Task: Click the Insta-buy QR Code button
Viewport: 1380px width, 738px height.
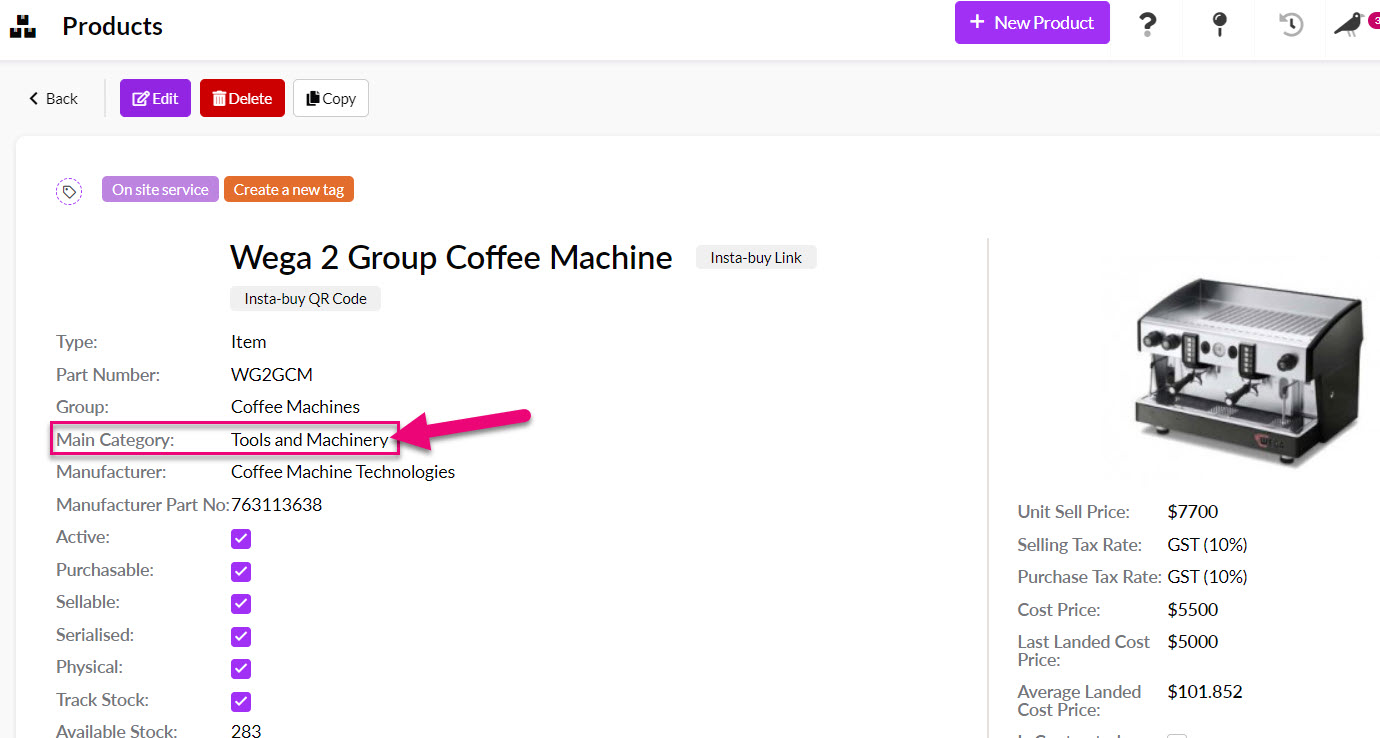Action: coord(305,298)
